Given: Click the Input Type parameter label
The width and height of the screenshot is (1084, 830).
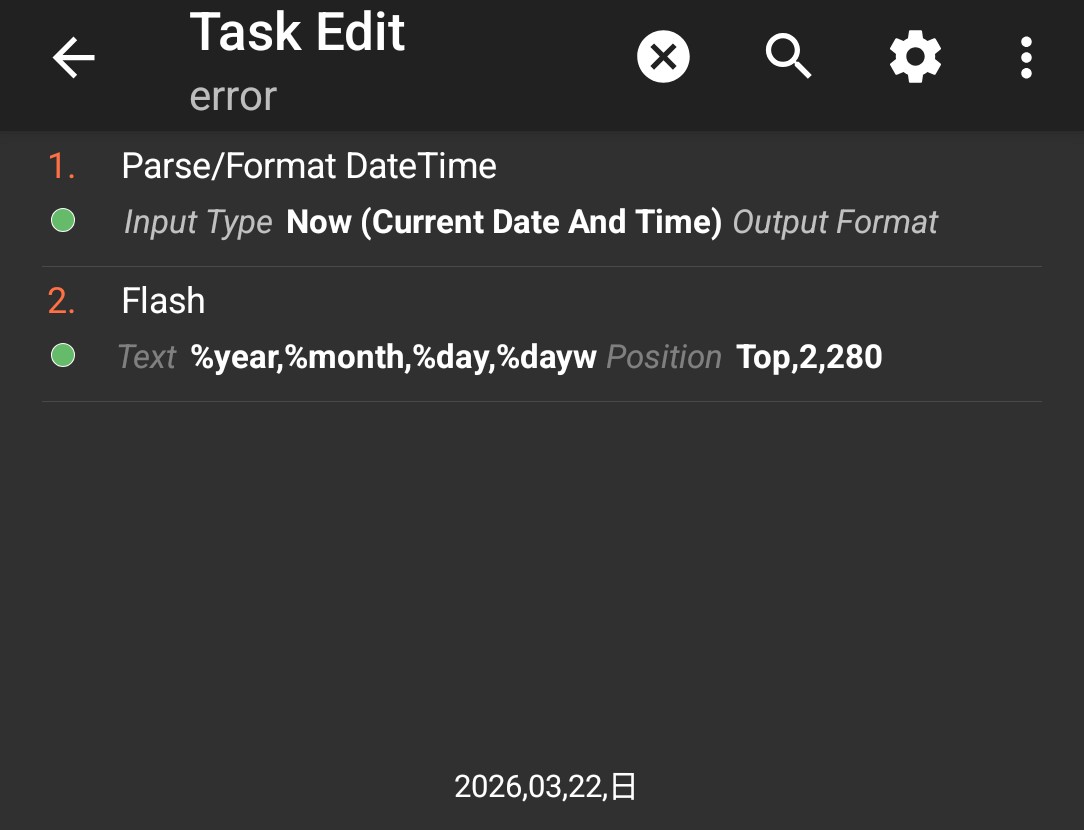Looking at the screenshot, I should (198, 223).
